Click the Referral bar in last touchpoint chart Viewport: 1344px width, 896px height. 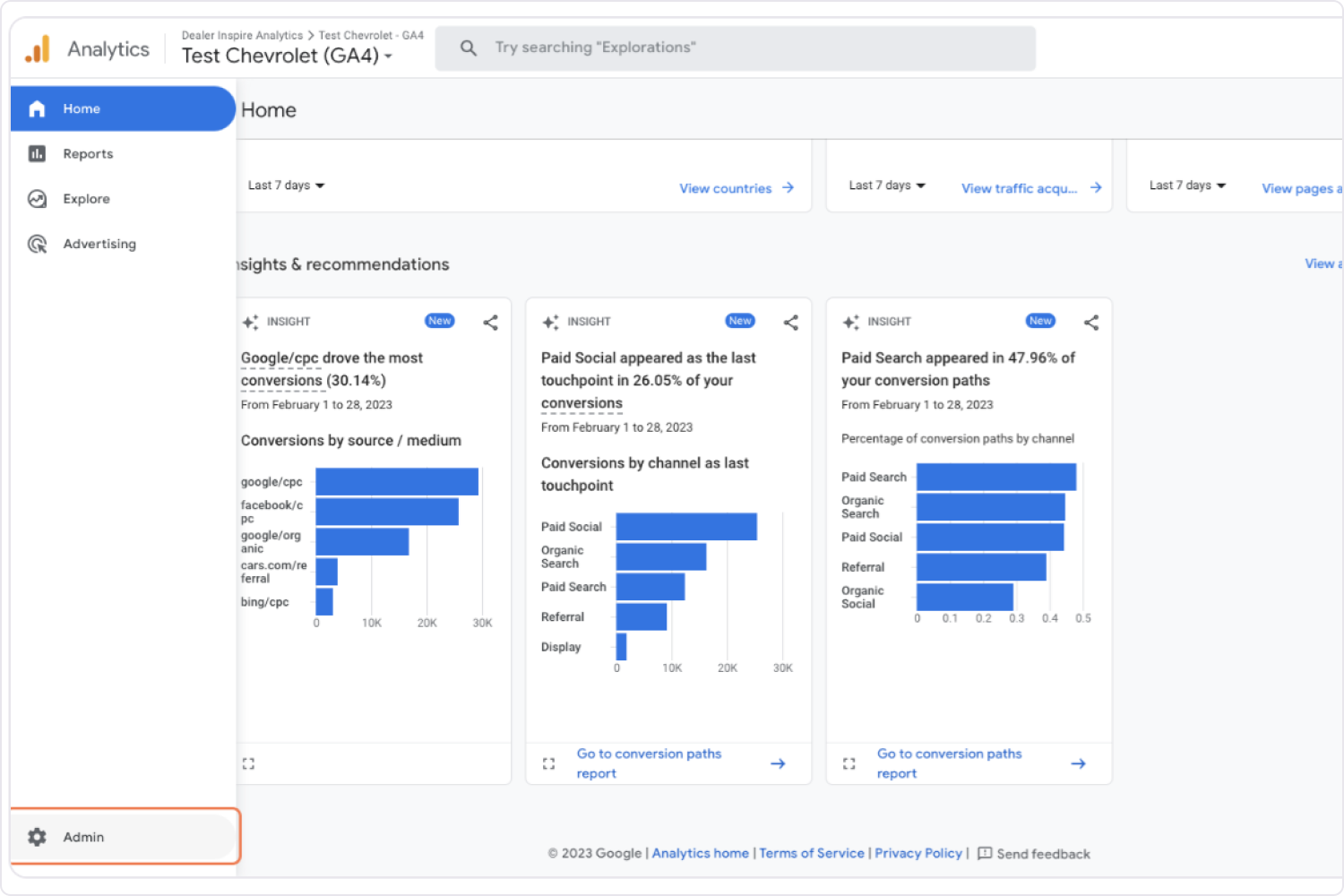coord(642,616)
